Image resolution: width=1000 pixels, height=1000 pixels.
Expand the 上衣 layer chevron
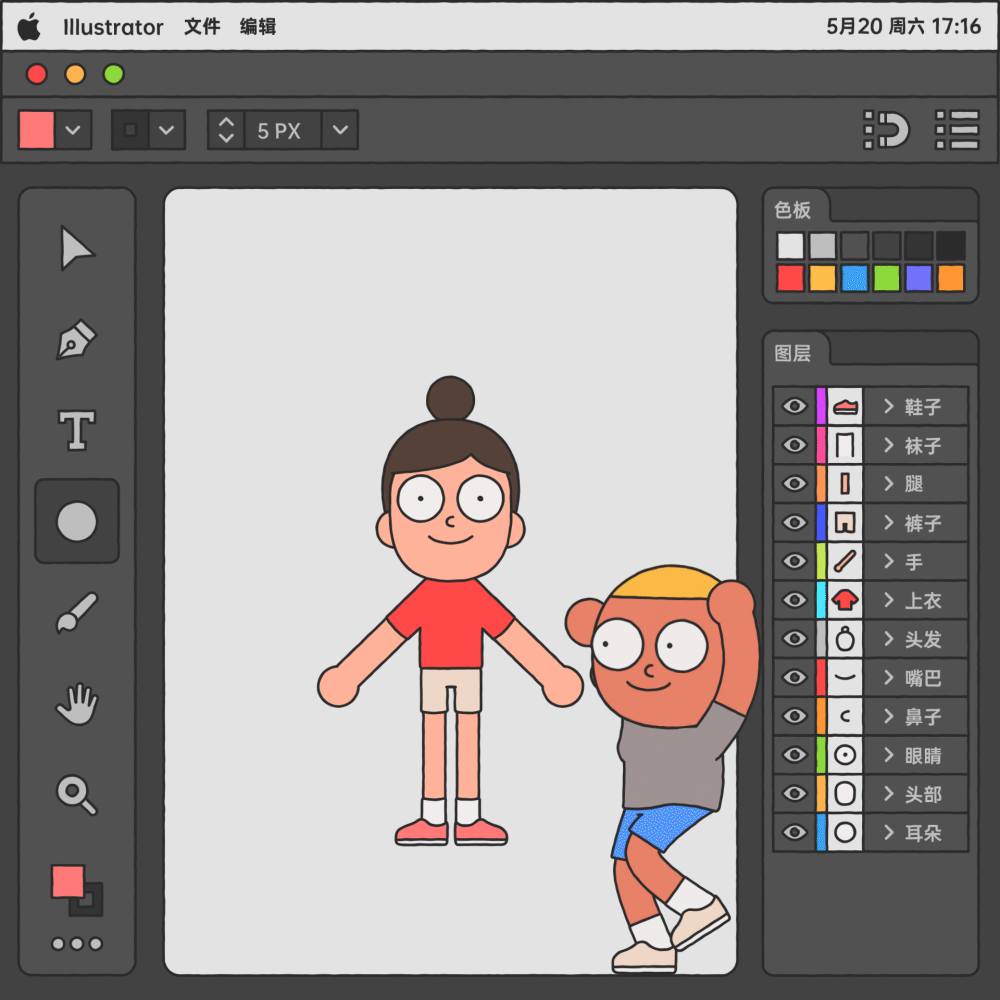(x=889, y=600)
